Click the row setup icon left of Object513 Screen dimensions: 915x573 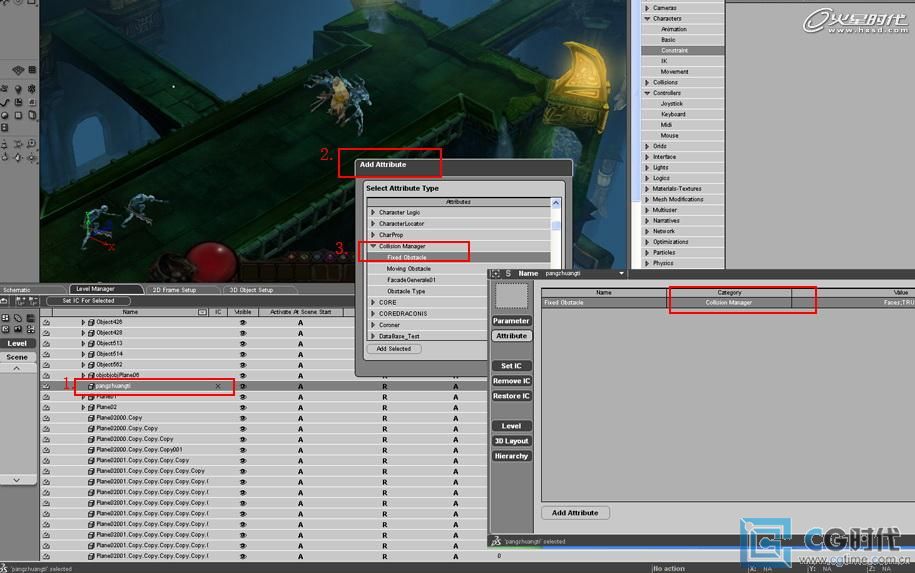[x=46, y=344]
